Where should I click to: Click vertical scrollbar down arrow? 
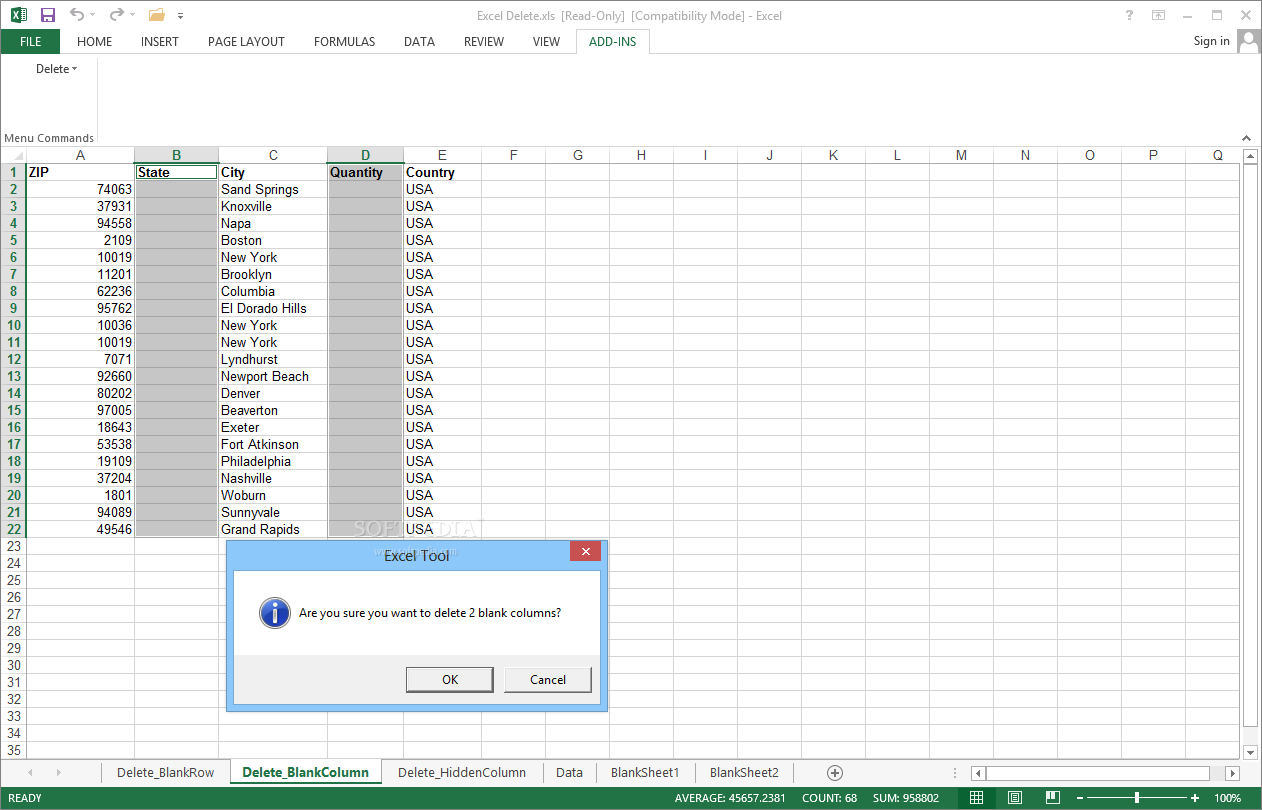click(x=1249, y=752)
